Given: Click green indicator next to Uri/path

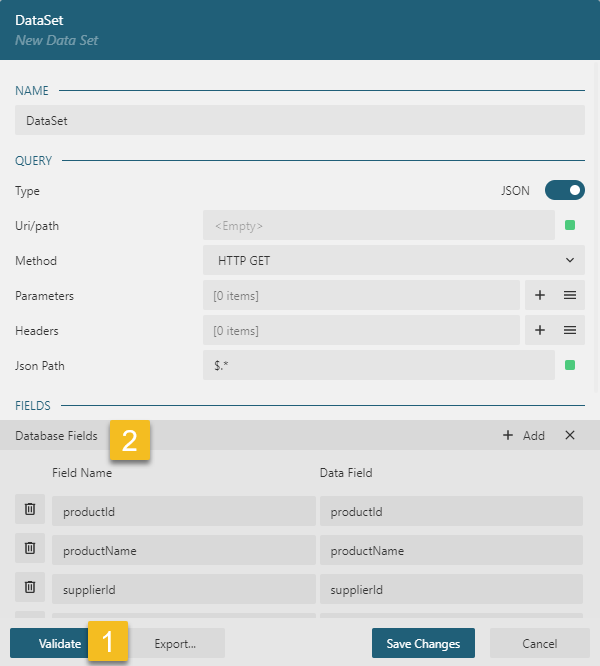Looking at the screenshot, I should pos(570,226).
